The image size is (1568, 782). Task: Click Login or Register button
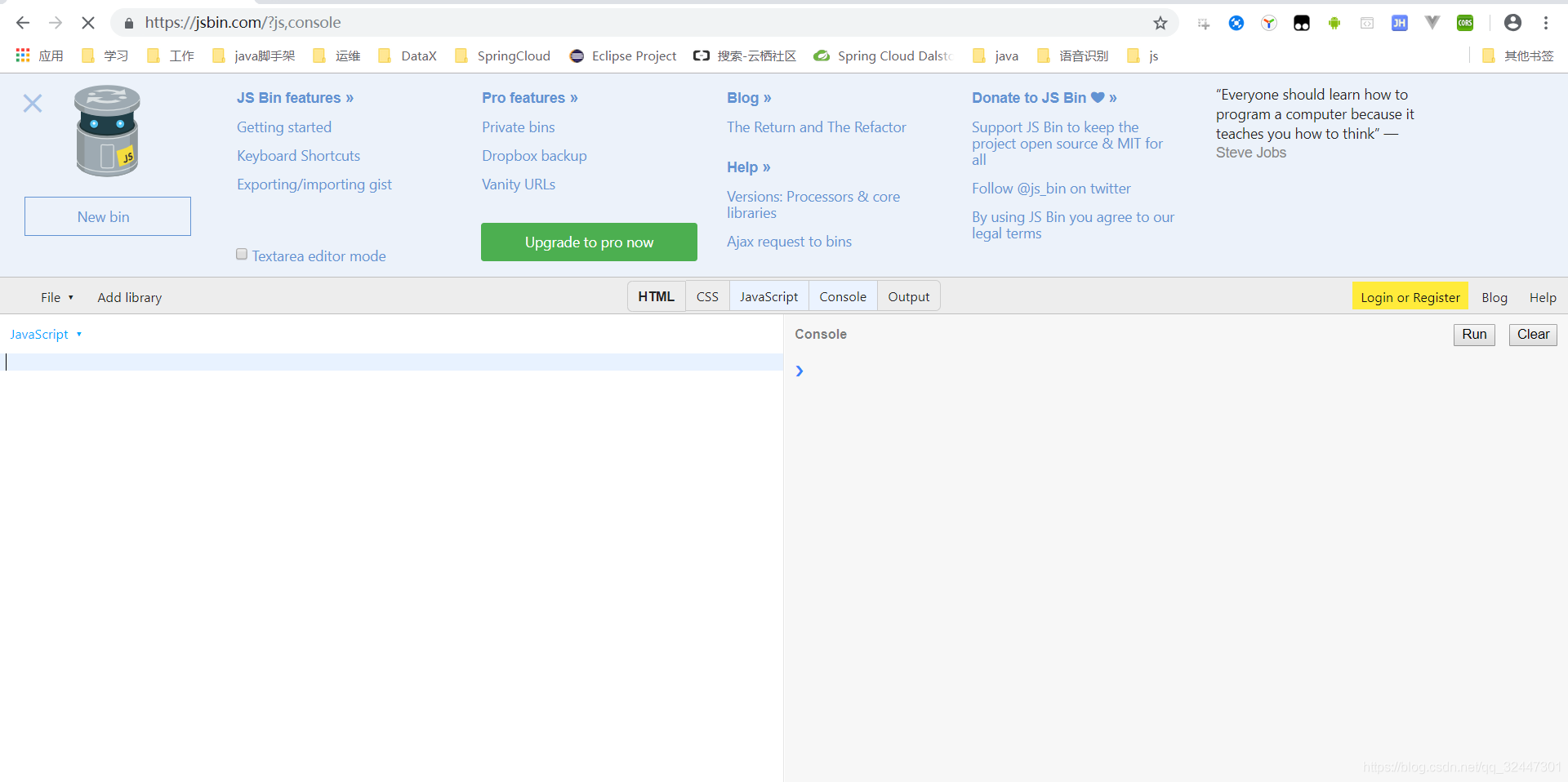[1410, 297]
